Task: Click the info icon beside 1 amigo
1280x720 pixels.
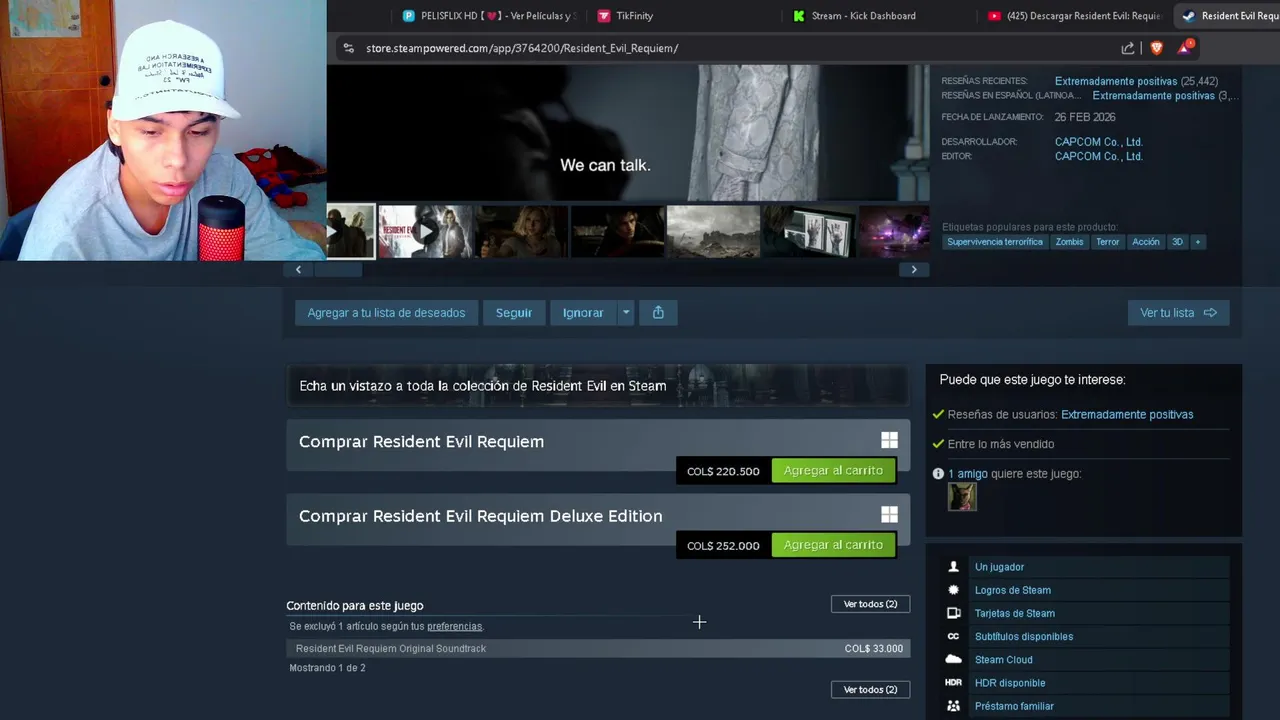Action: tap(938, 474)
